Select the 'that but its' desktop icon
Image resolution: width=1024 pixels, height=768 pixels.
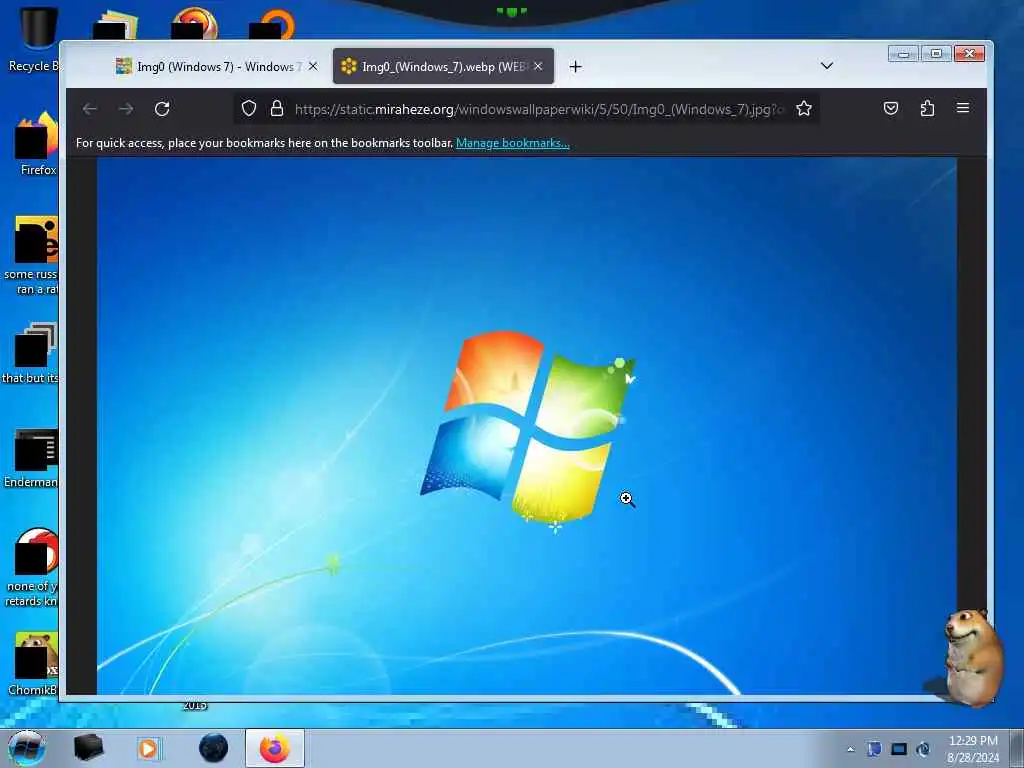tap(31, 353)
